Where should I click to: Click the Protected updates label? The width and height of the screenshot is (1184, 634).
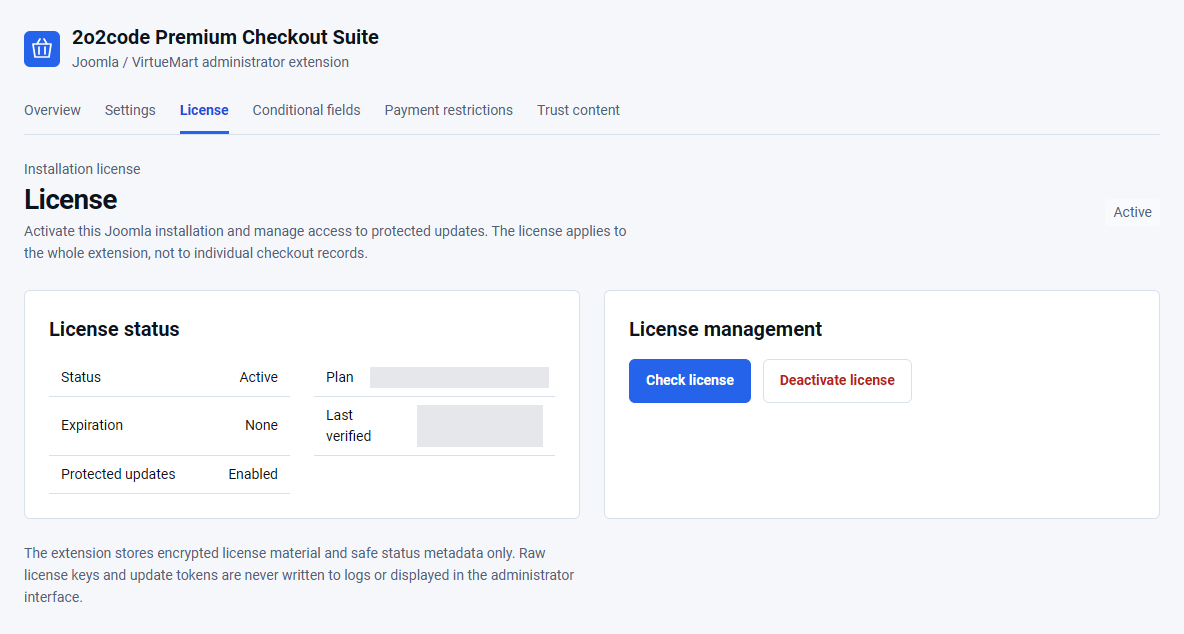(118, 474)
